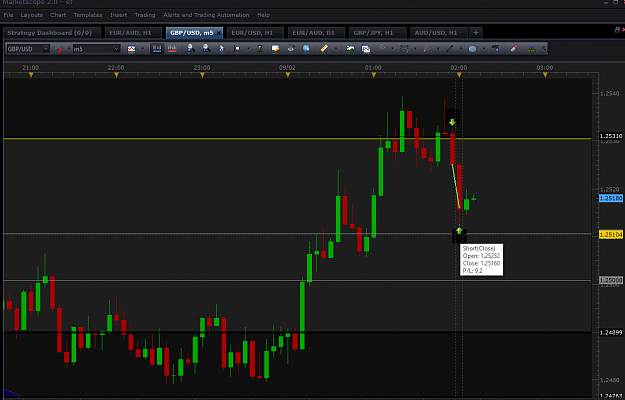Open the GBP/USD symbol dropdown
The image size is (625, 400).
(x=46, y=49)
